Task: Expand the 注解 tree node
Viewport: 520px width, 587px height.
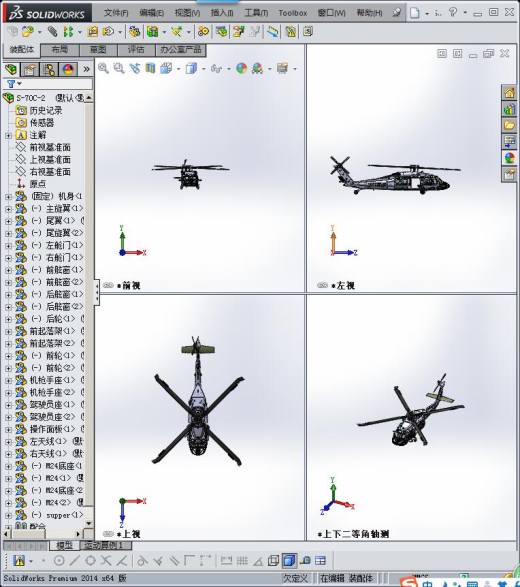Action: 8,136
